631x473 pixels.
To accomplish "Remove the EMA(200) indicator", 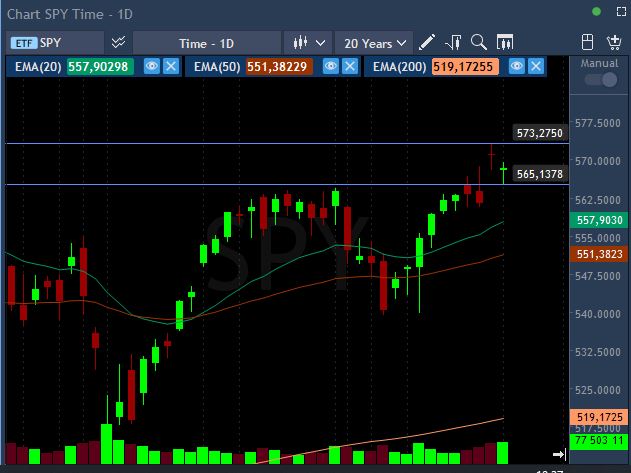I will (536, 66).
